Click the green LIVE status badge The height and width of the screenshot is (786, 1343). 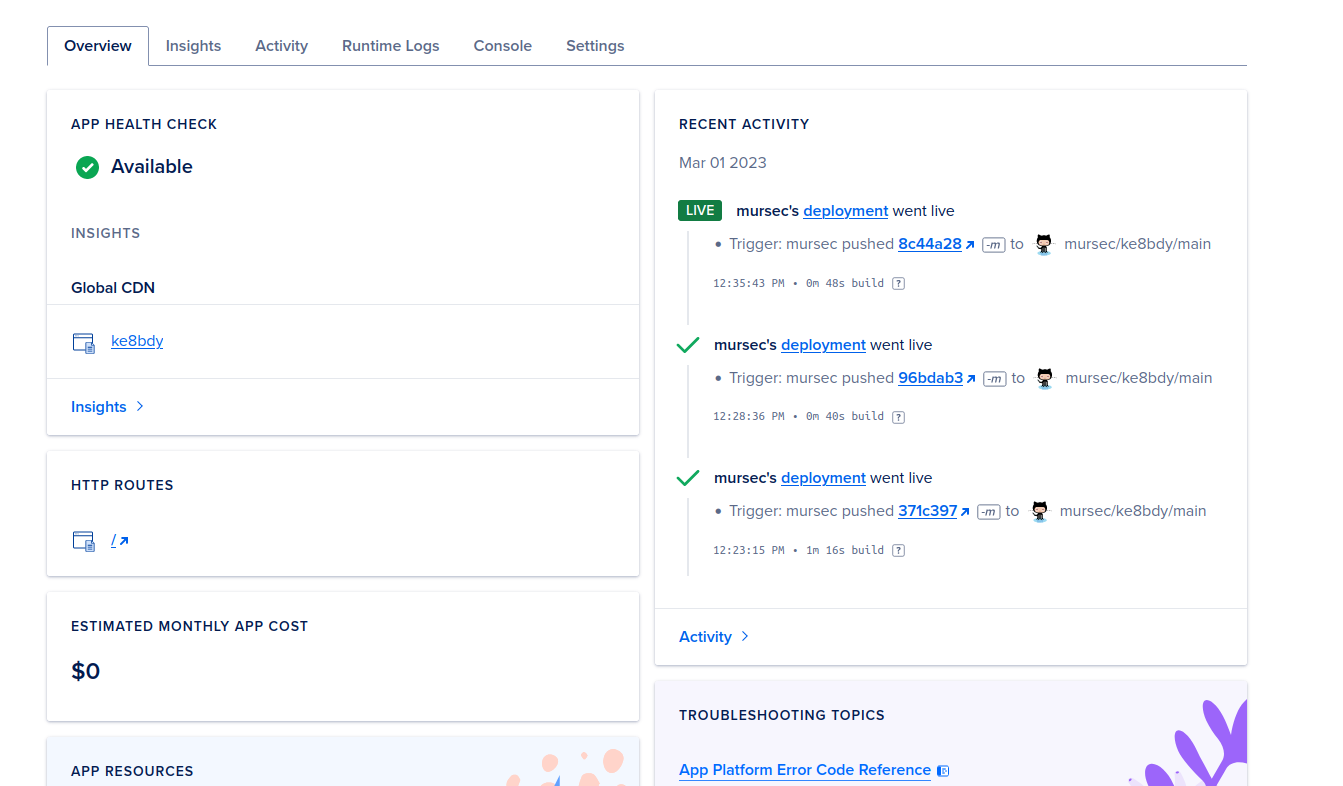pyautogui.click(x=700, y=211)
